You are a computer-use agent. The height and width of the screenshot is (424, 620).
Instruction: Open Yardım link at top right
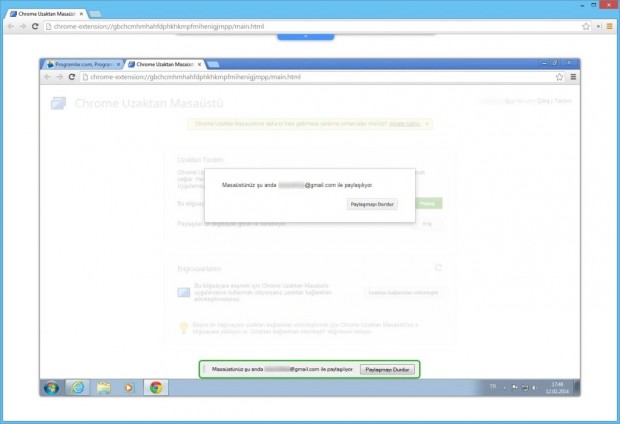click(563, 101)
